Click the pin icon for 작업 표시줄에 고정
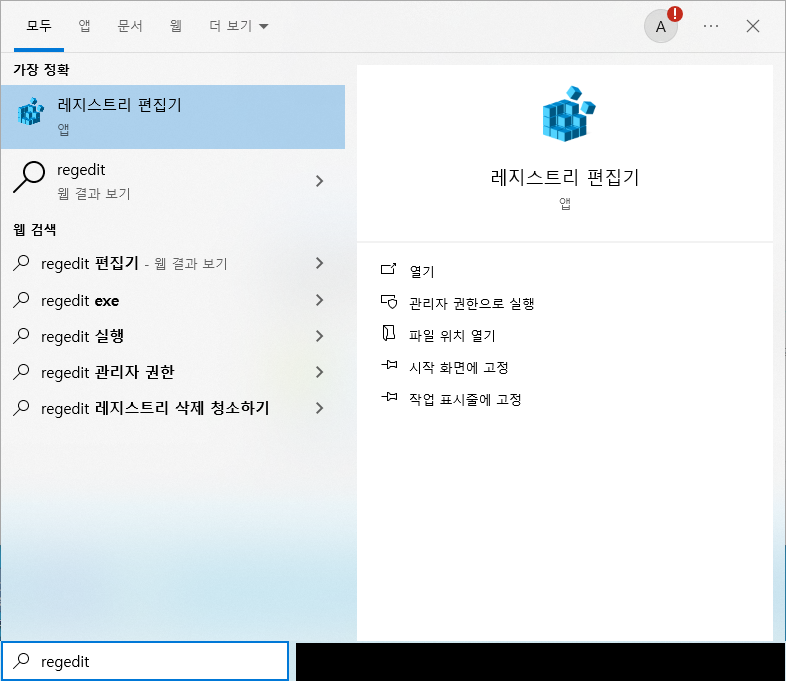Viewport: 786px width, 681px height. pos(389,397)
